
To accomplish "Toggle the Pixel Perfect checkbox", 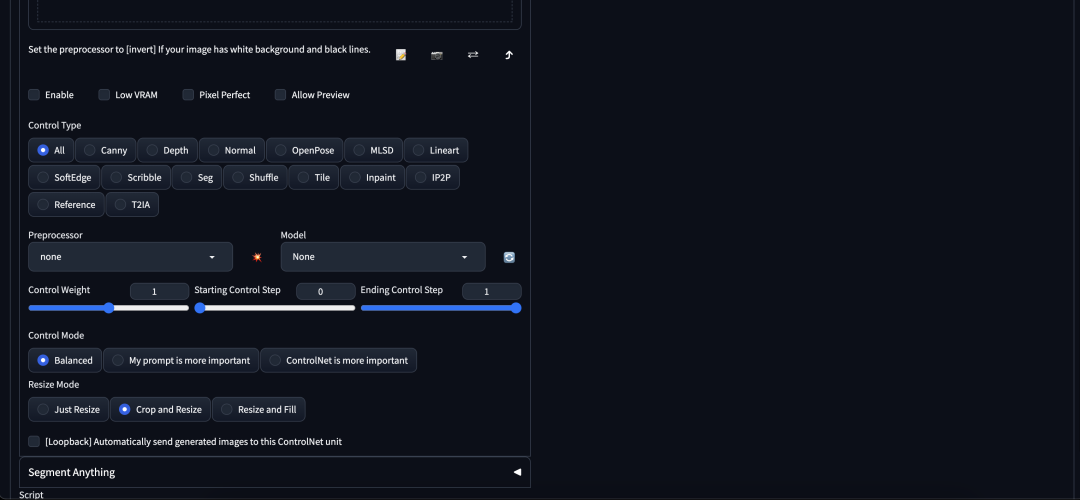I will pos(188,94).
